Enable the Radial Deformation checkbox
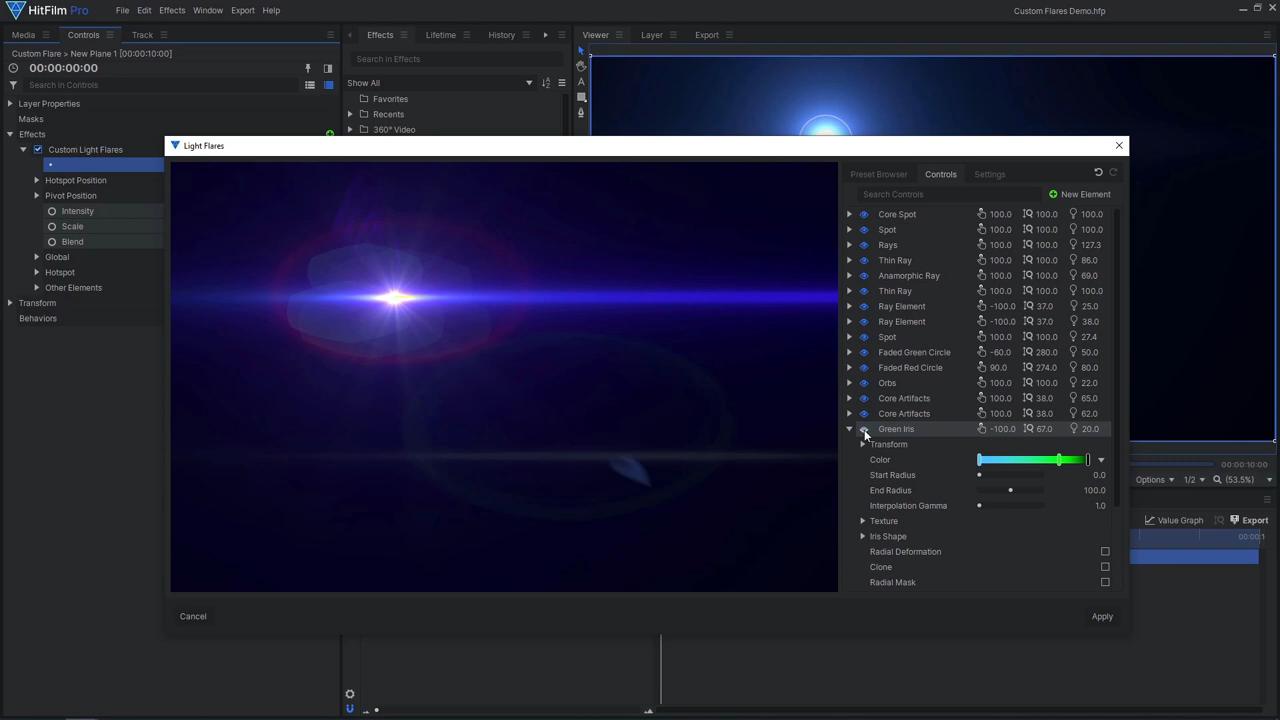The height and width of the screenshot is (720, 1280). click(1105, 552)
